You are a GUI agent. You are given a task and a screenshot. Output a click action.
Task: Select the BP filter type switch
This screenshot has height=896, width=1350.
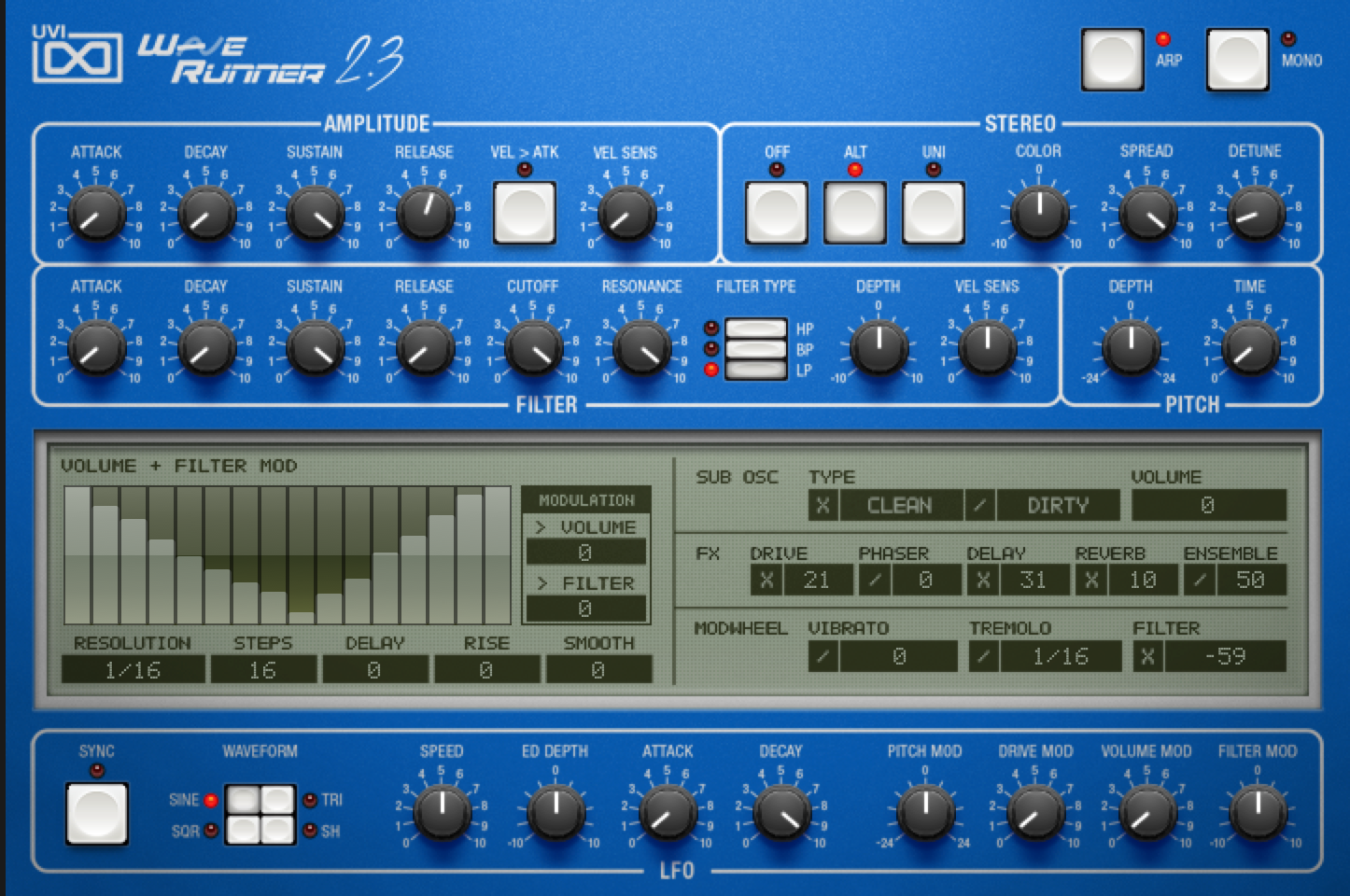click(755, 349)
